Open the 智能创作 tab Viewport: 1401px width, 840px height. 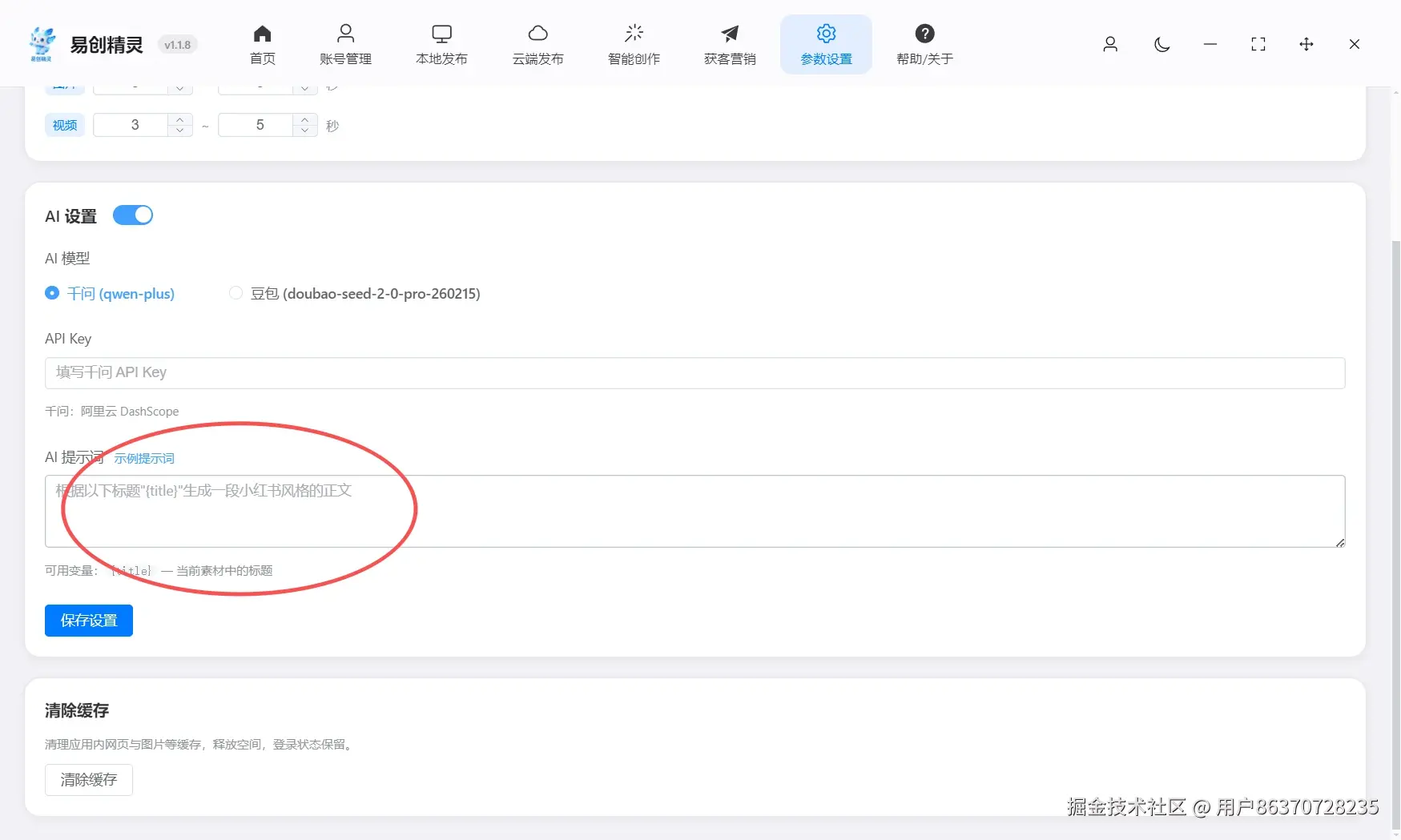coord(634,45)
